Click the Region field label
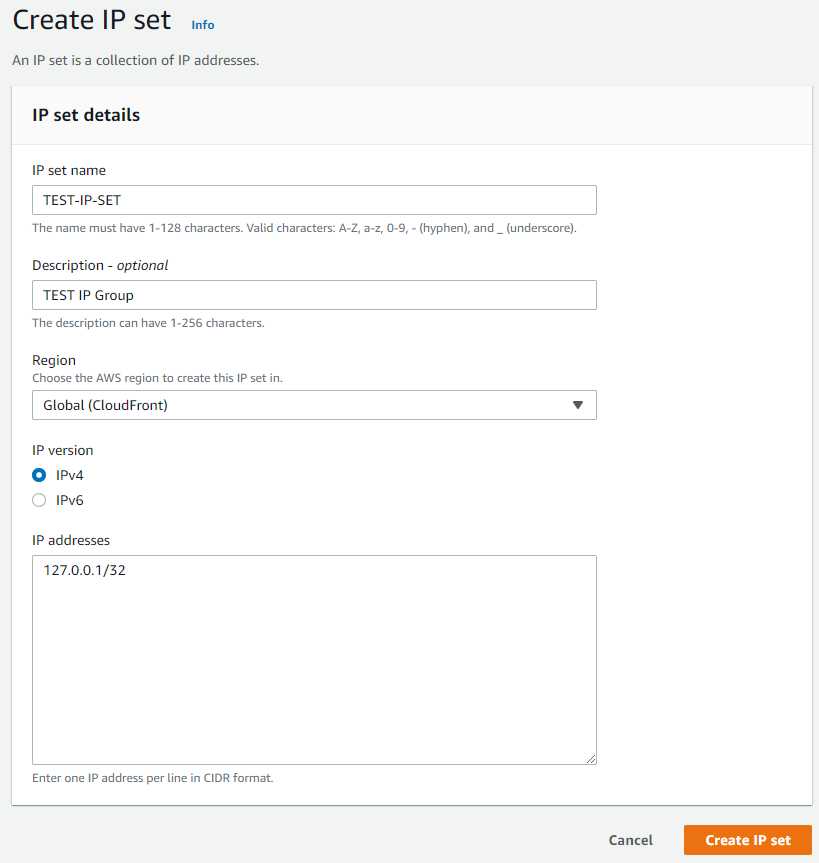The height and width of the screenshot is (863, 819). 54,360
